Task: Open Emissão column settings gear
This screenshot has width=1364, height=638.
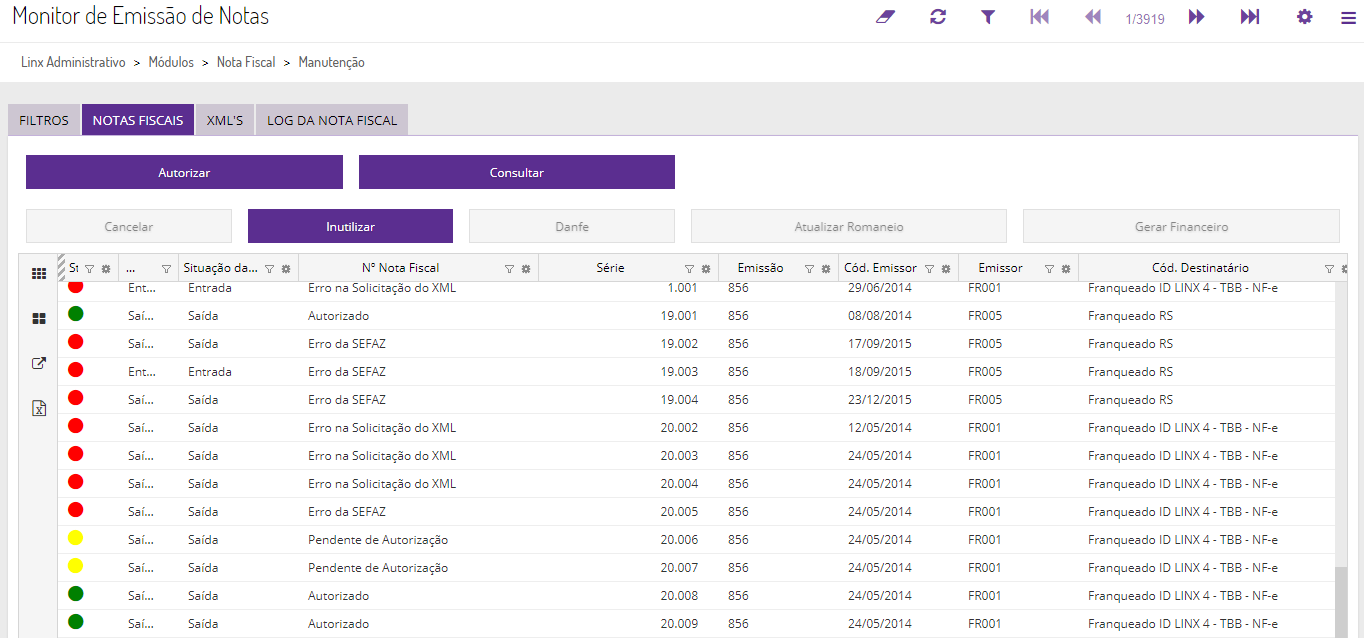Action: [826, 269]
